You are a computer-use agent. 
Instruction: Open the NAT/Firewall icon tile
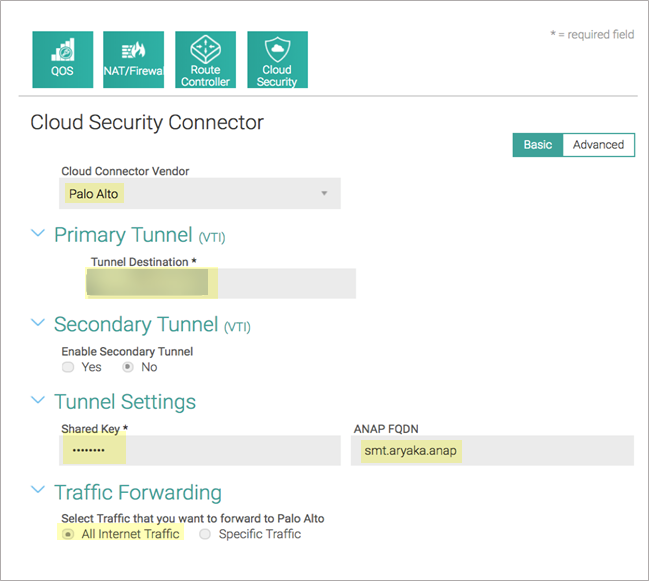tap(134, 59)
